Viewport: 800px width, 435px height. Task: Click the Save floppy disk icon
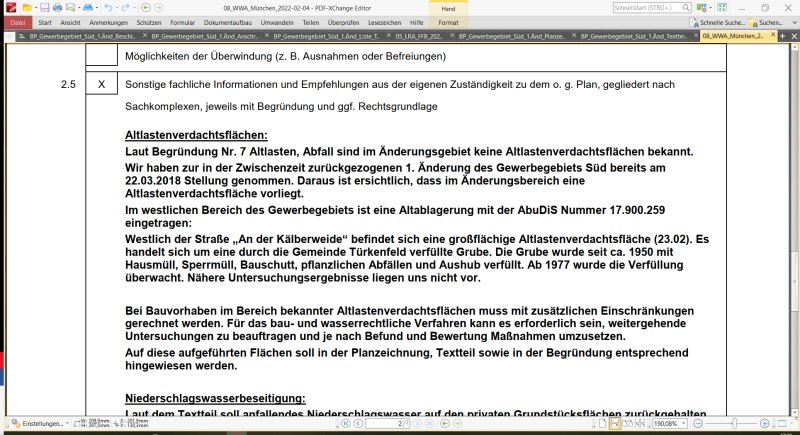[x=44, y=8]
